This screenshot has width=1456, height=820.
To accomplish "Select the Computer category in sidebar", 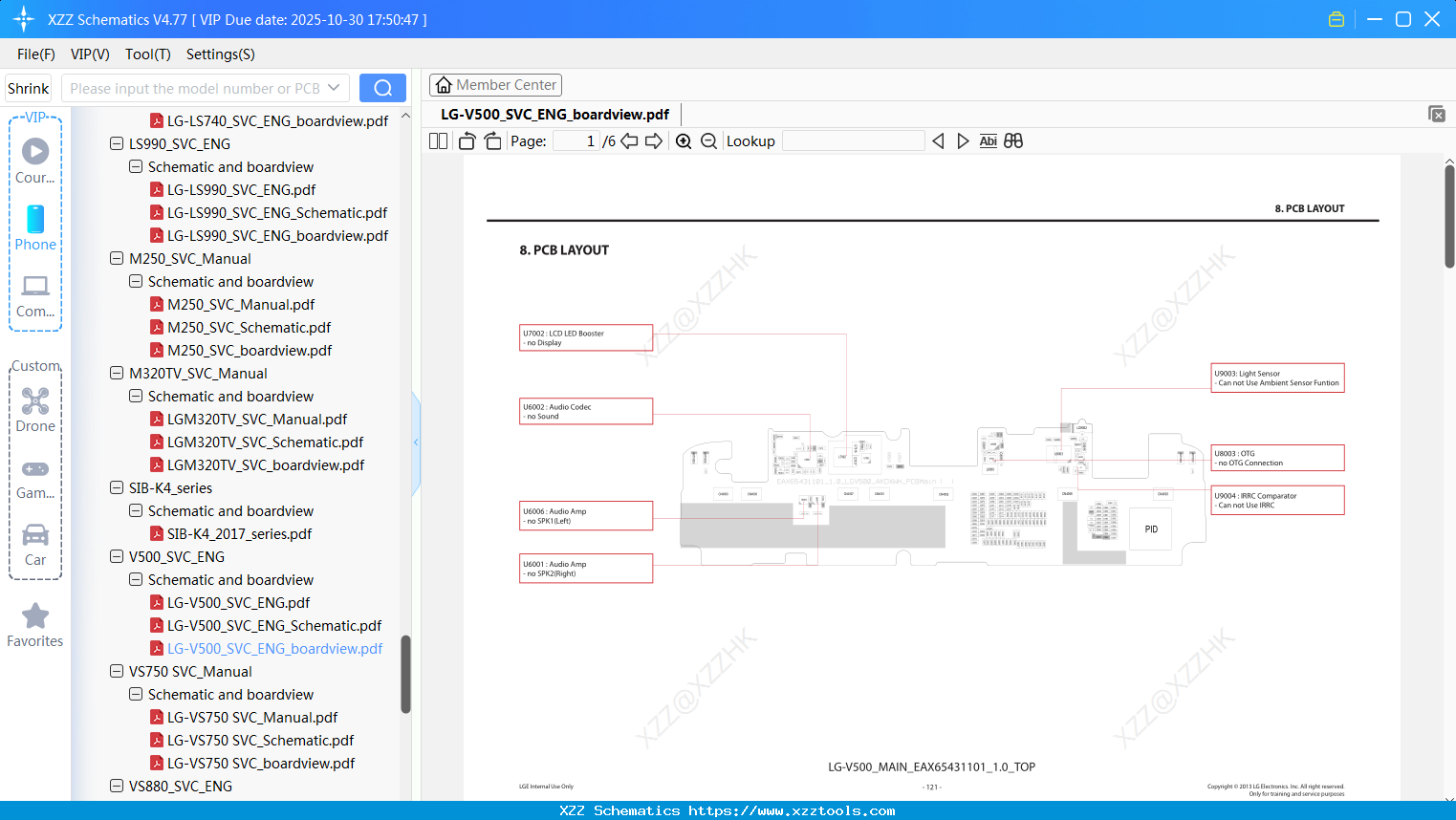I will [35, 295].
